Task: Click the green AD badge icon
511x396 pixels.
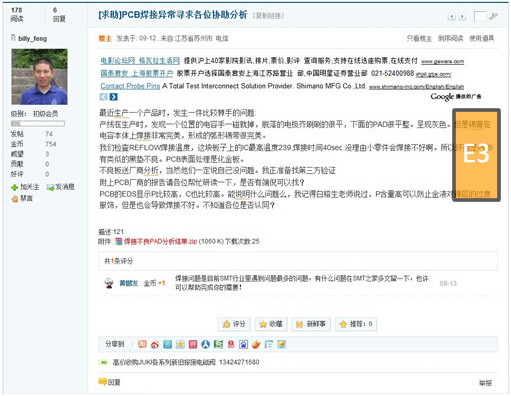Action: pyautogui.click(x=104, y=362)
